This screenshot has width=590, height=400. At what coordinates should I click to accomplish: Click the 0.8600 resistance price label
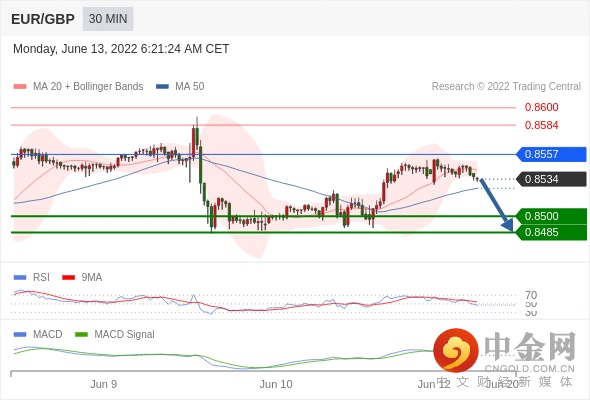pyautogui.click(x=541, y=107)
